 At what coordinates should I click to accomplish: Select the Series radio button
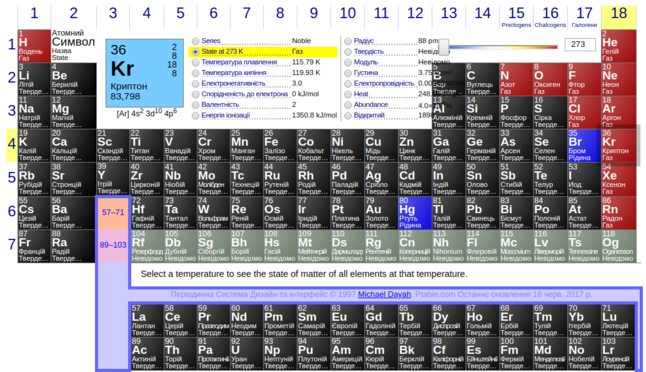tap(195, 41)
